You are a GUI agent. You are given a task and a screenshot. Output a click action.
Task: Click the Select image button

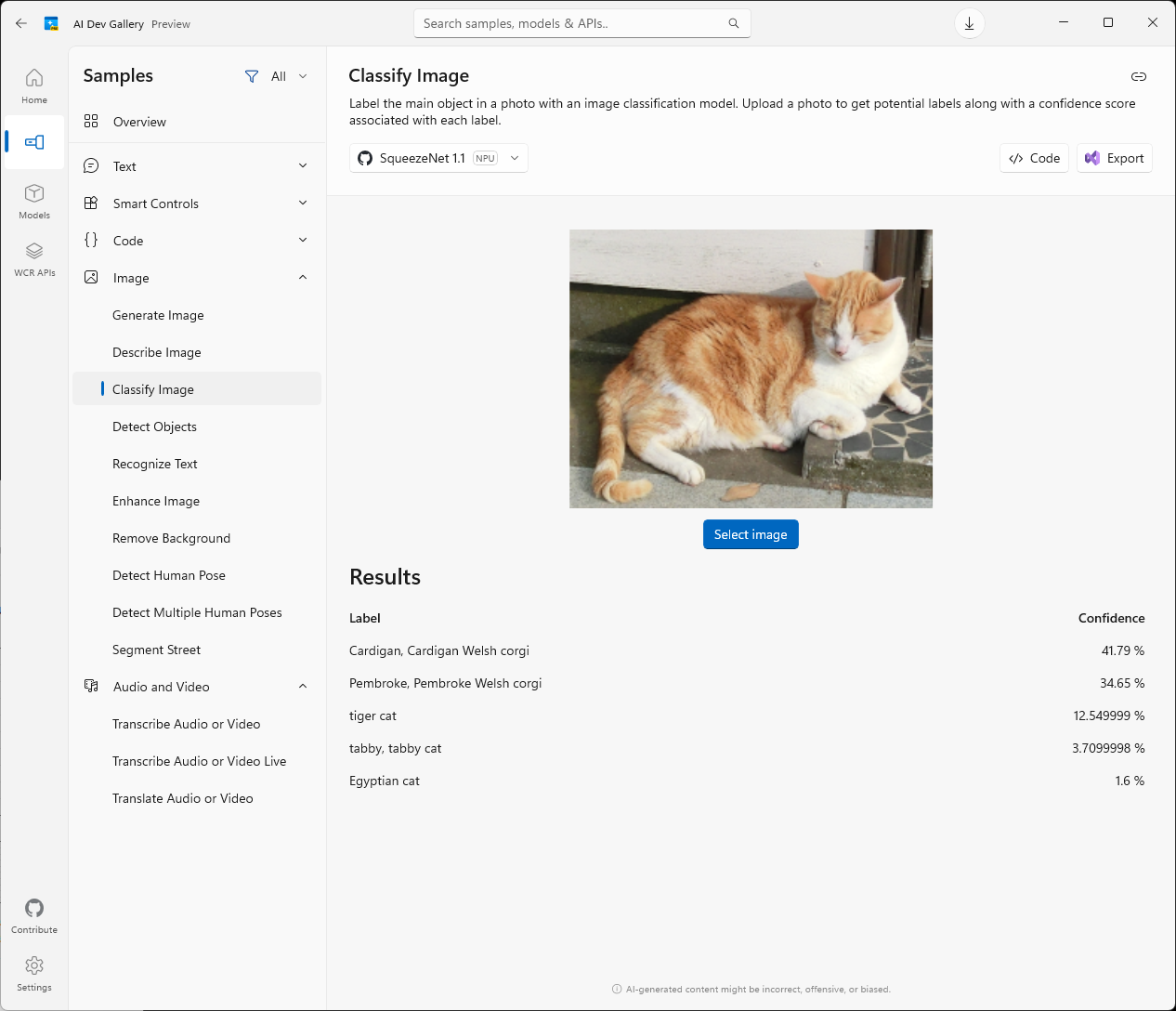coord(751,534)
